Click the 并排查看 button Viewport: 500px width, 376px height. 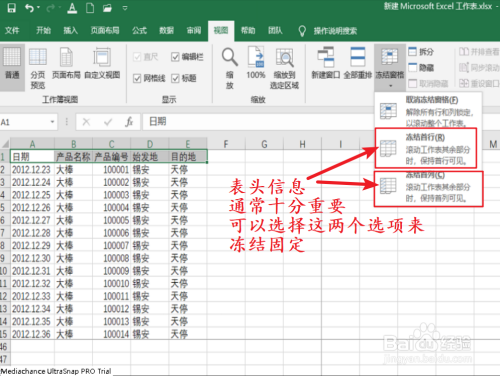[x=479, y=52]
